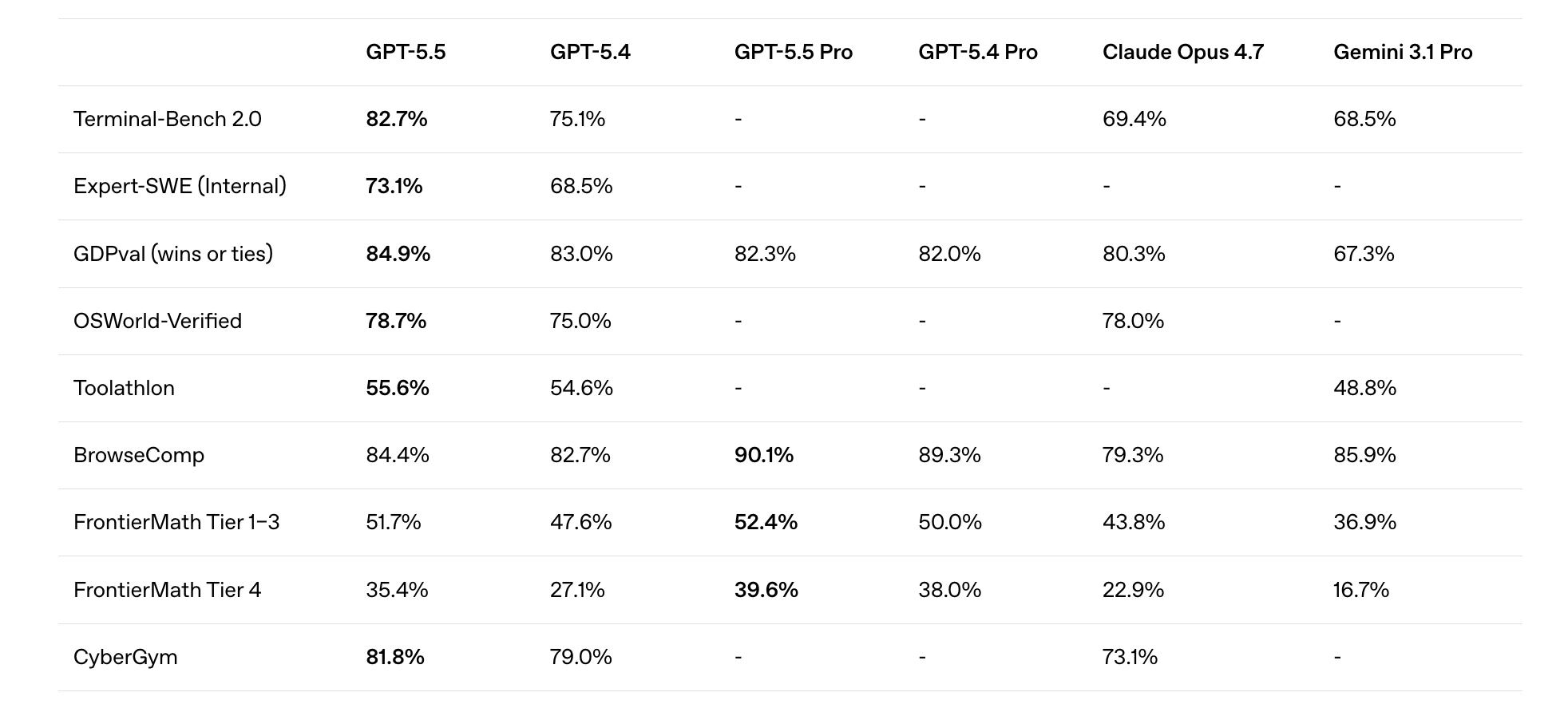Click the bold 39.6% FrontierMath Tier 4 value

pos(766,590)
